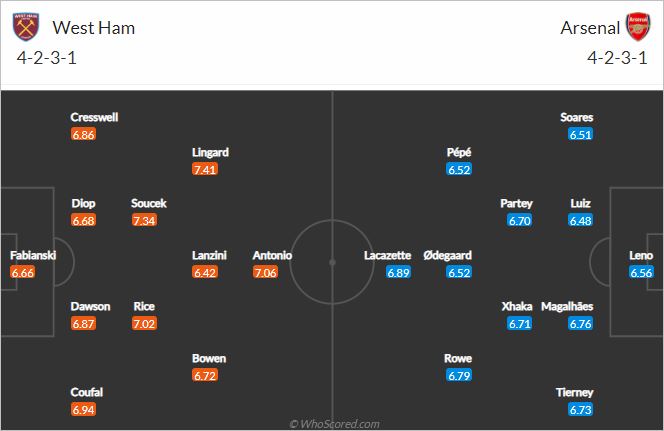Screen dimensions: 664x431
Task: Click player name Cresswell
Action: (x=94, y=117)
